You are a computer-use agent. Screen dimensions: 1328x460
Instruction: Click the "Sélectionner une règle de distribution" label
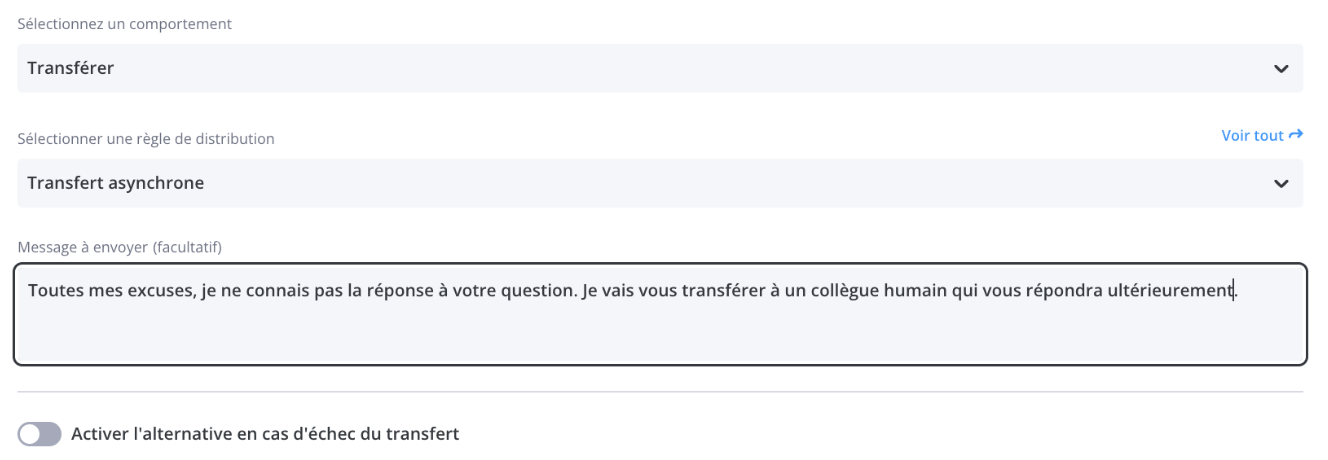click(x=146, y=138)
